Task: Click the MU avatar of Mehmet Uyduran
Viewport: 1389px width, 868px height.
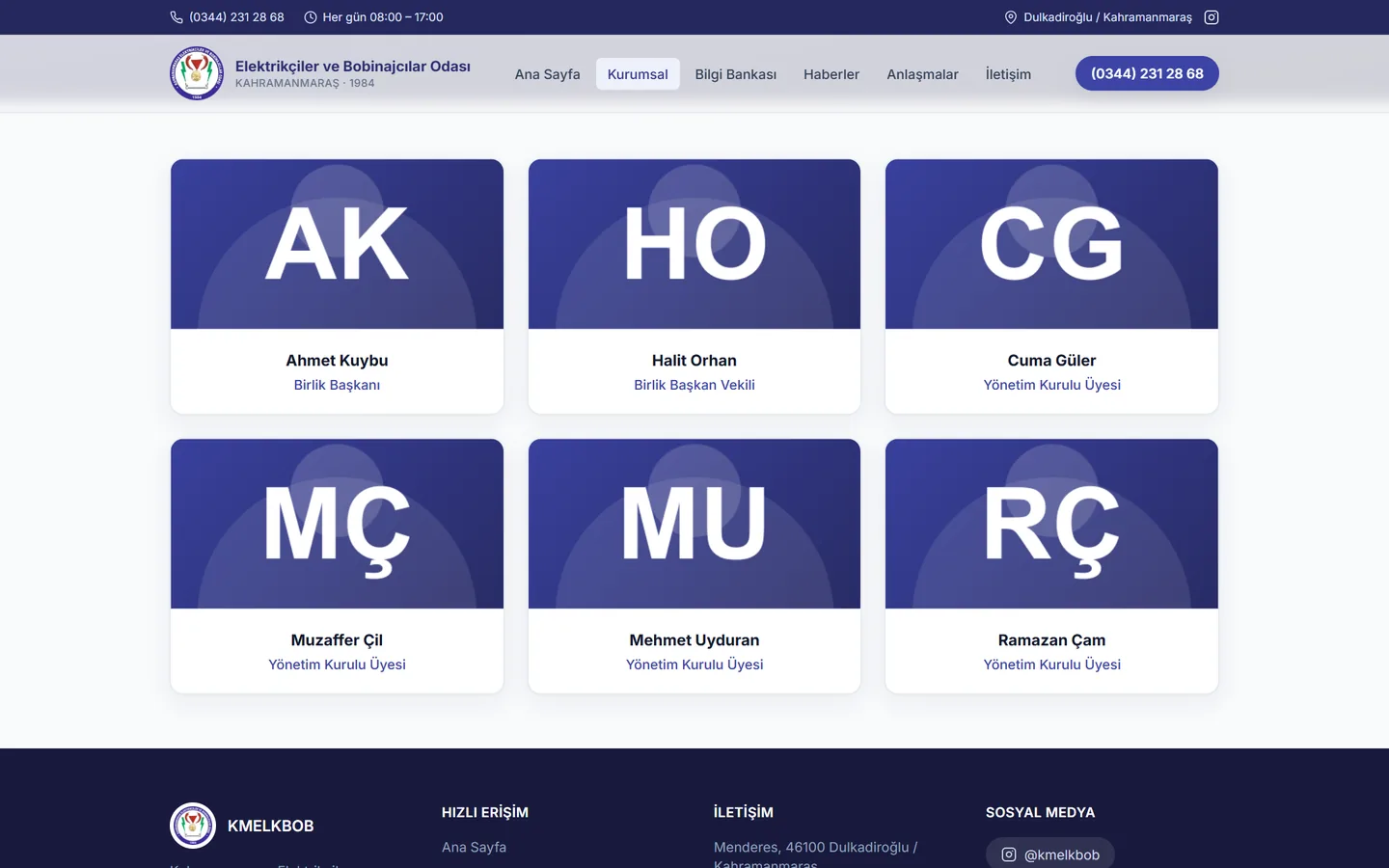Action: (x=694, y=524)
